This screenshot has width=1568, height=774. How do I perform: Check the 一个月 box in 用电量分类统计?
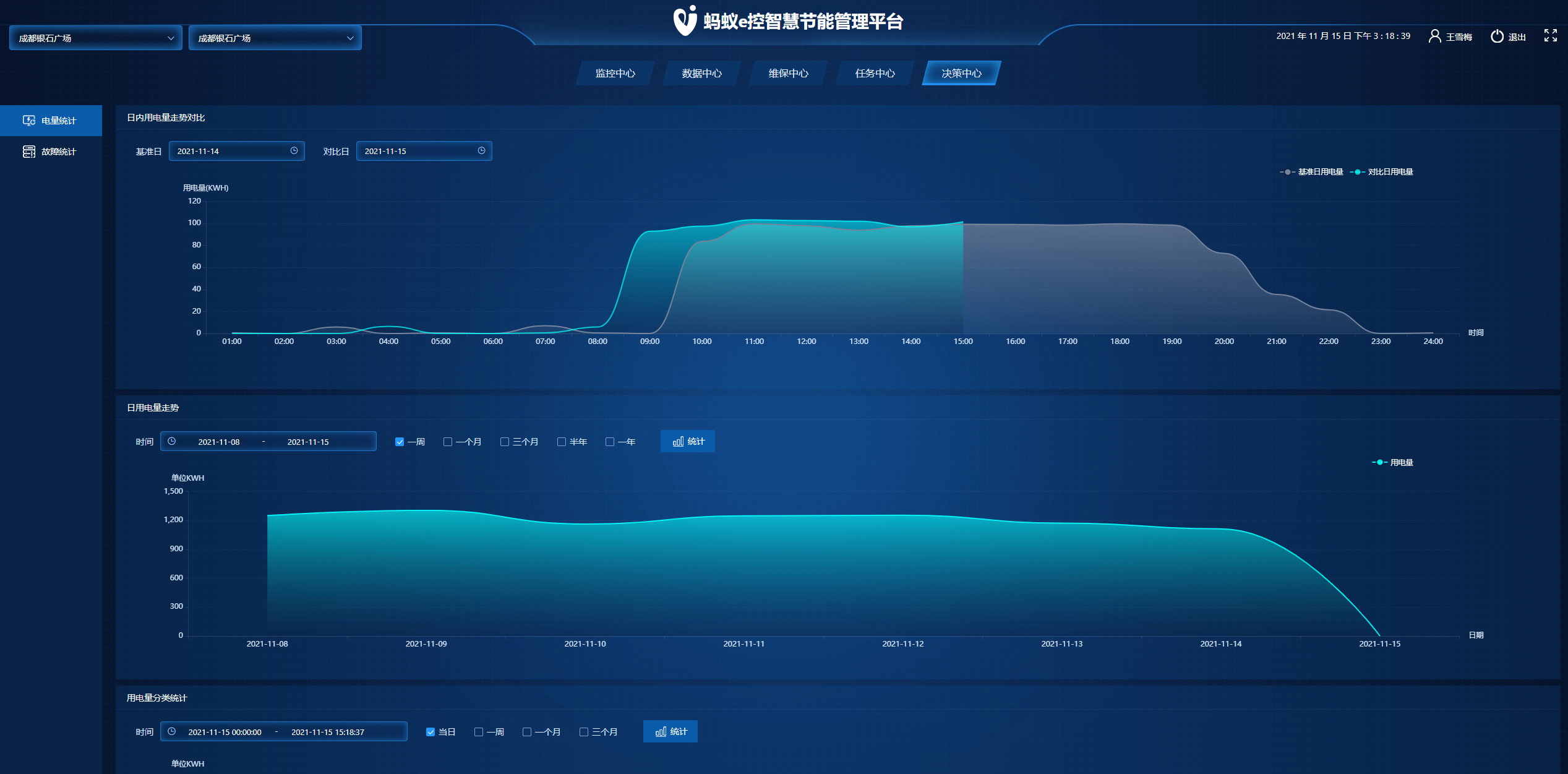pyautogui.click(x=527, y=732)
